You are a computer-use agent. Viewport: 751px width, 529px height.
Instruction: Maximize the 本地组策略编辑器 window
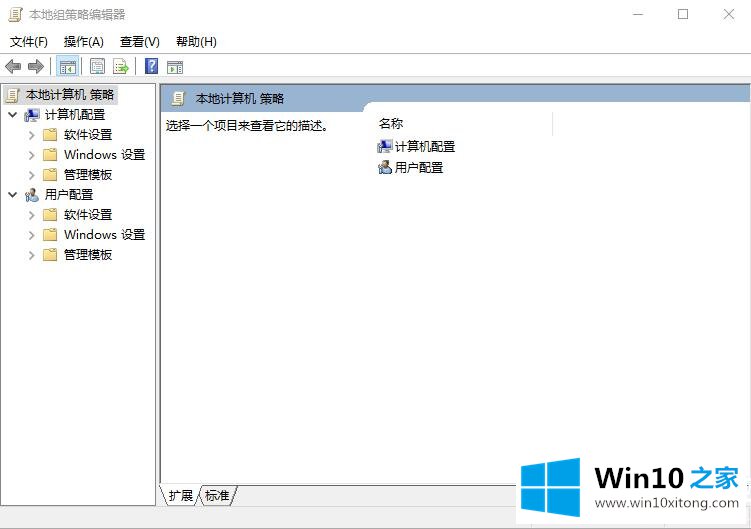point(683,15)
